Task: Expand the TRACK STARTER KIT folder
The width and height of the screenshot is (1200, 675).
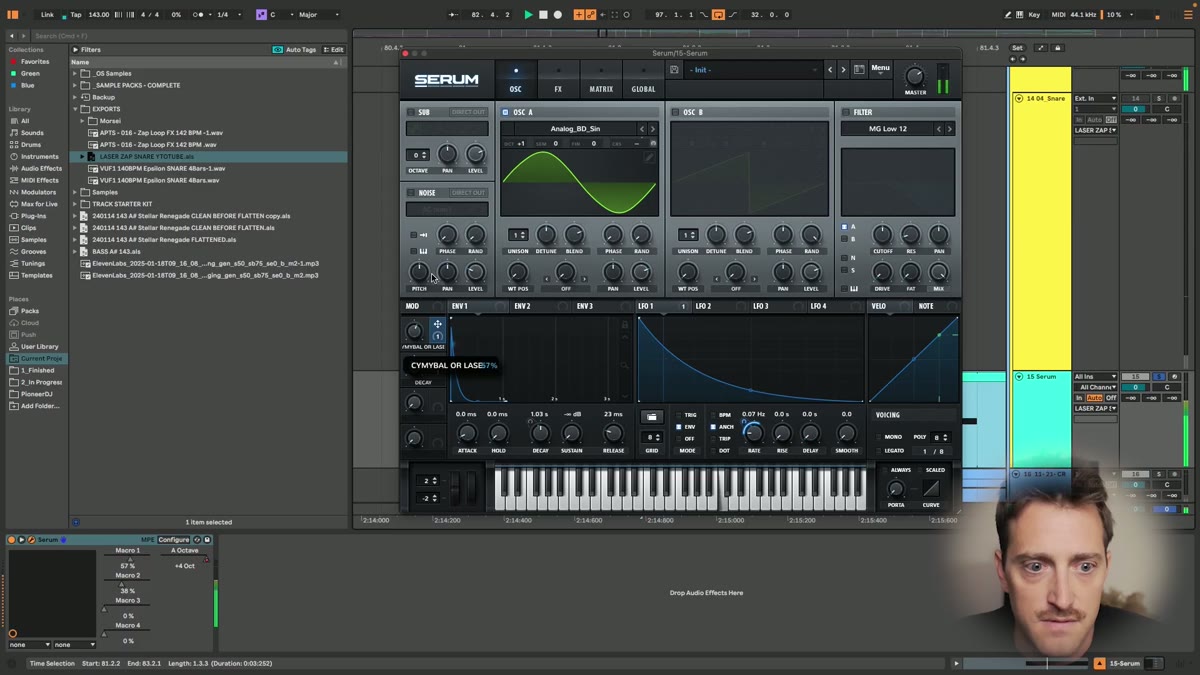Action: 75,204
